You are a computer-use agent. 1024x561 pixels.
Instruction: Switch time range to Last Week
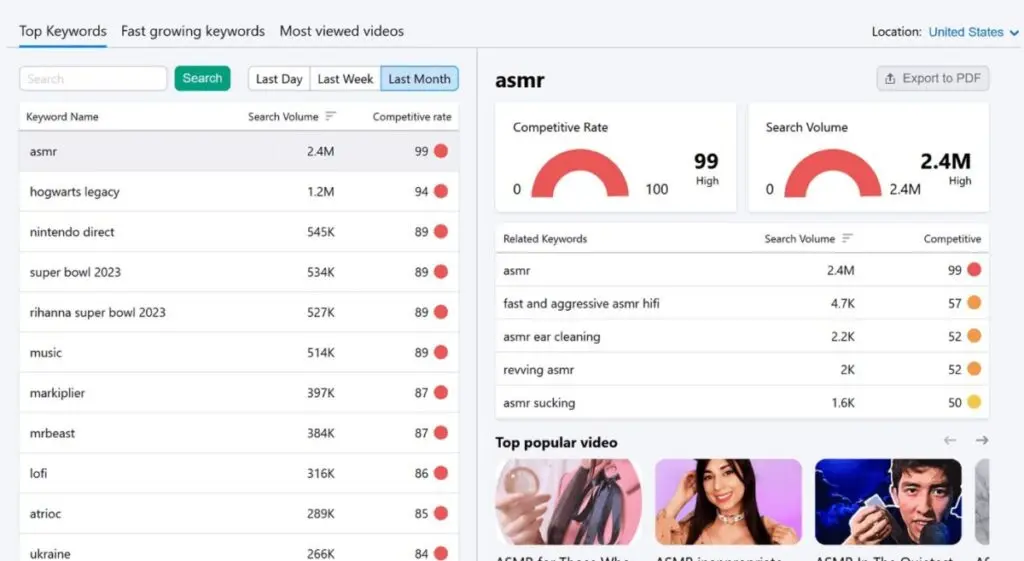point(345,79)
